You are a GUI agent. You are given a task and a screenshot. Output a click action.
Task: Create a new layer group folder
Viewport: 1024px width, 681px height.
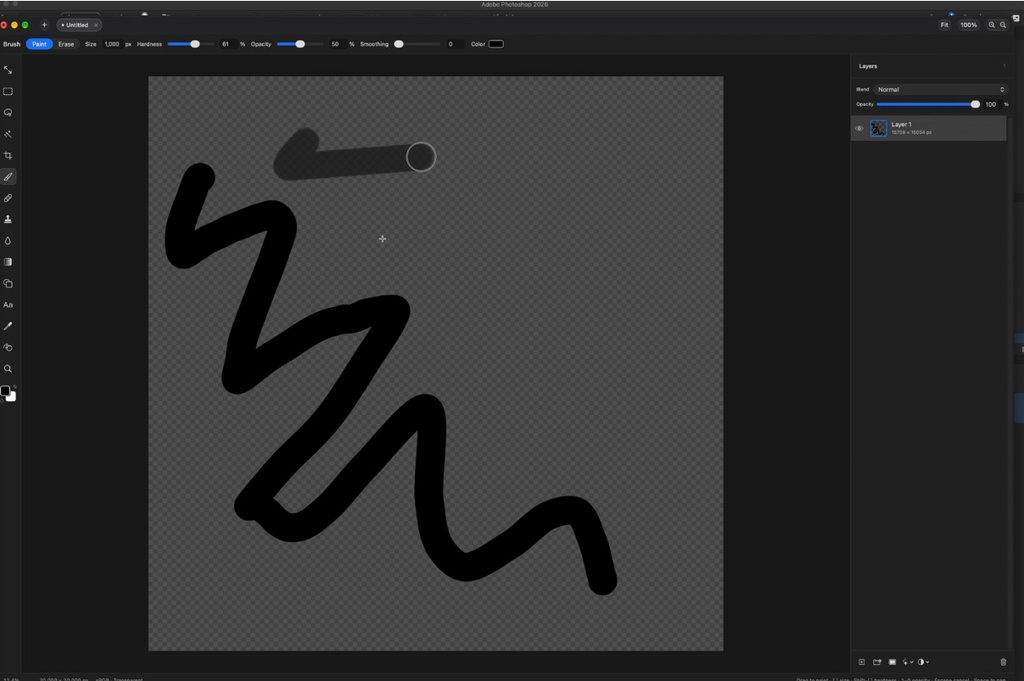point(877,662)
